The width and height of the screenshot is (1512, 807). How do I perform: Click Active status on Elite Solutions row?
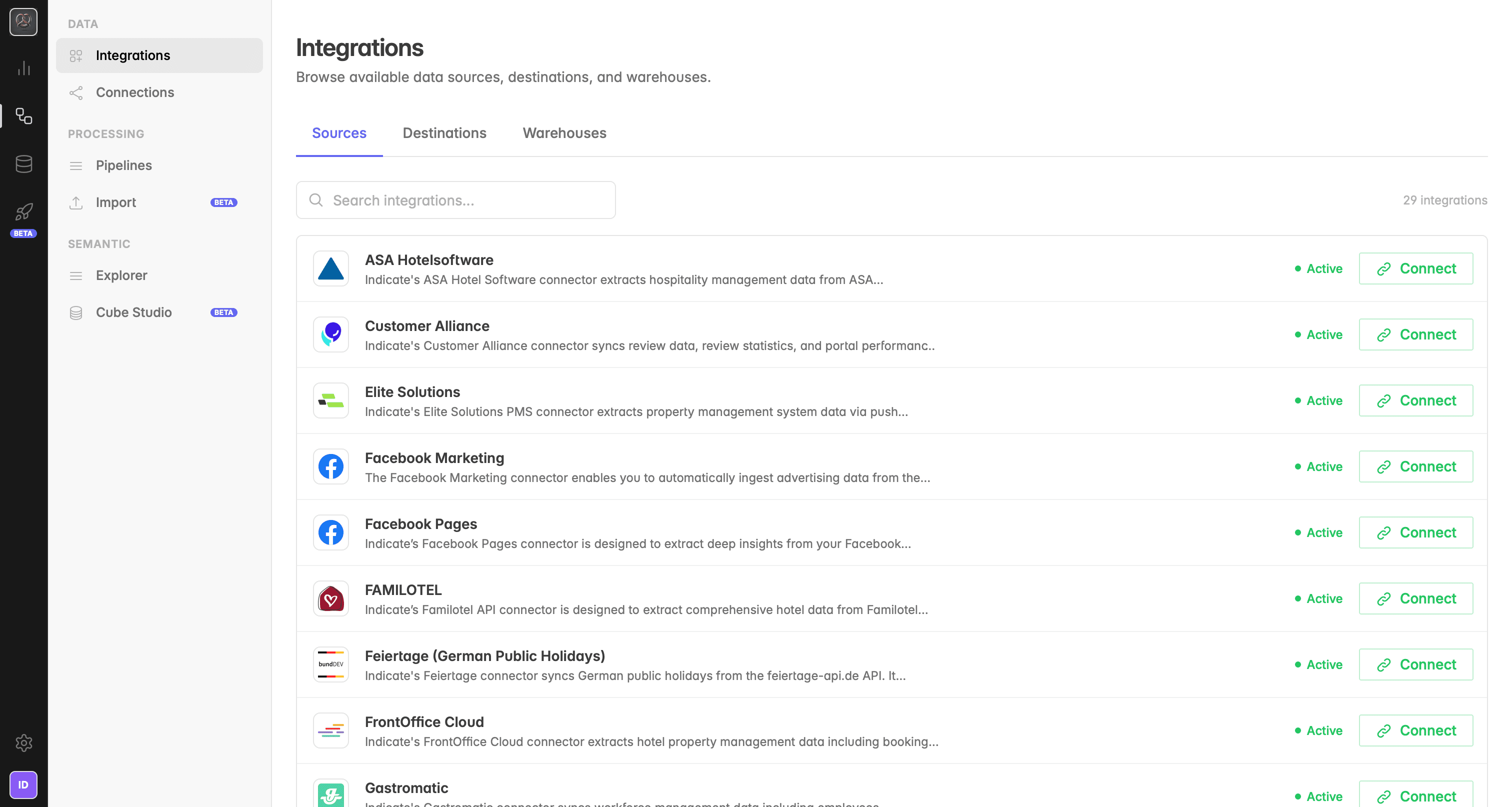[x=1319, y=400]
